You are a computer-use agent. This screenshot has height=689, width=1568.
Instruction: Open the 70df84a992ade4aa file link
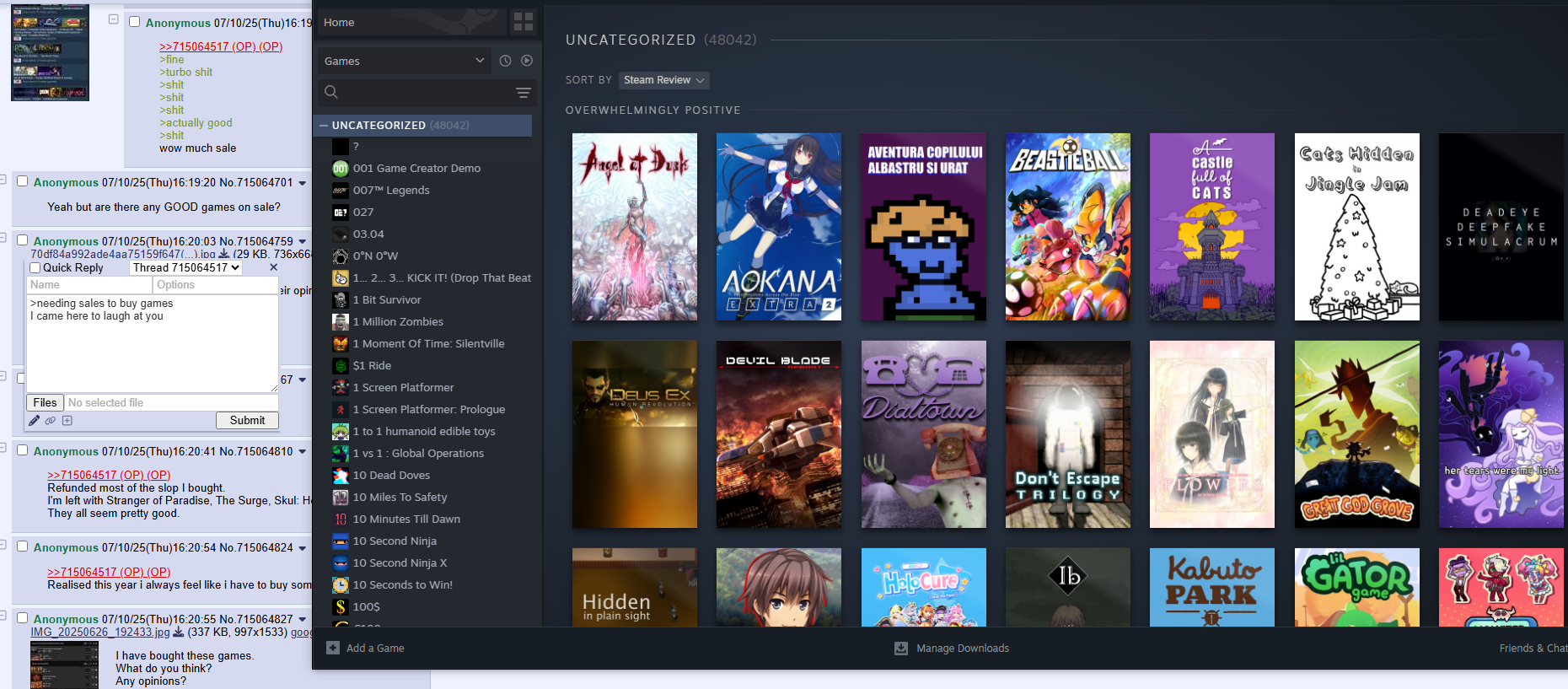(x=123, y=254)
